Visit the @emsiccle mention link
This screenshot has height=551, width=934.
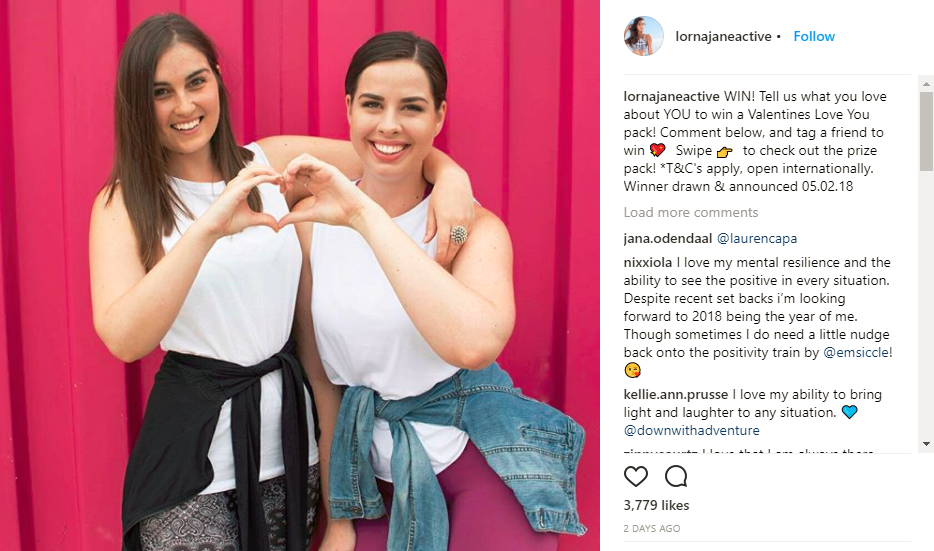pyautogui.click(x=857, y=352)
